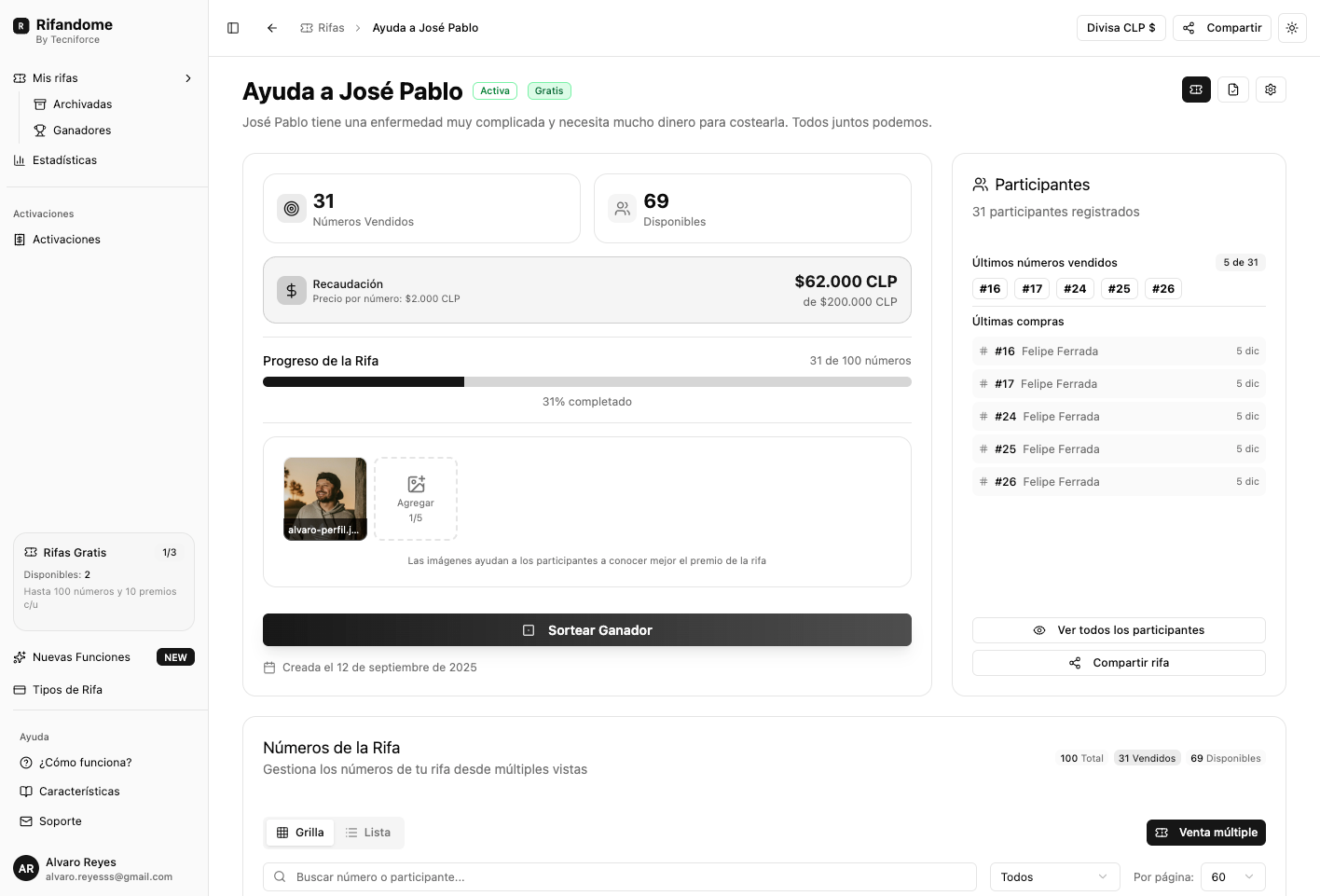Click the add image placeholder
Screen dimensions: 1320x896
coord(416,499)
